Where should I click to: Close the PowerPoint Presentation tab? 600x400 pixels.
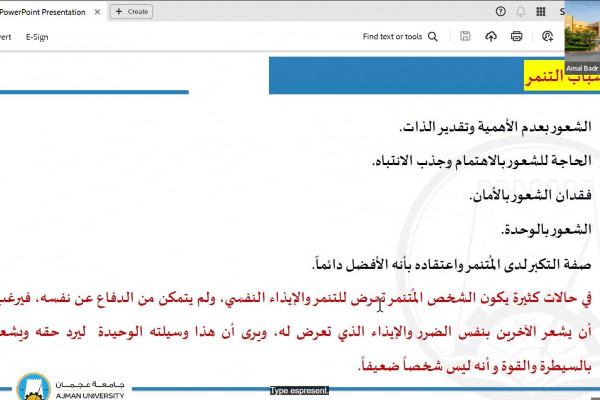coord(99,11)
